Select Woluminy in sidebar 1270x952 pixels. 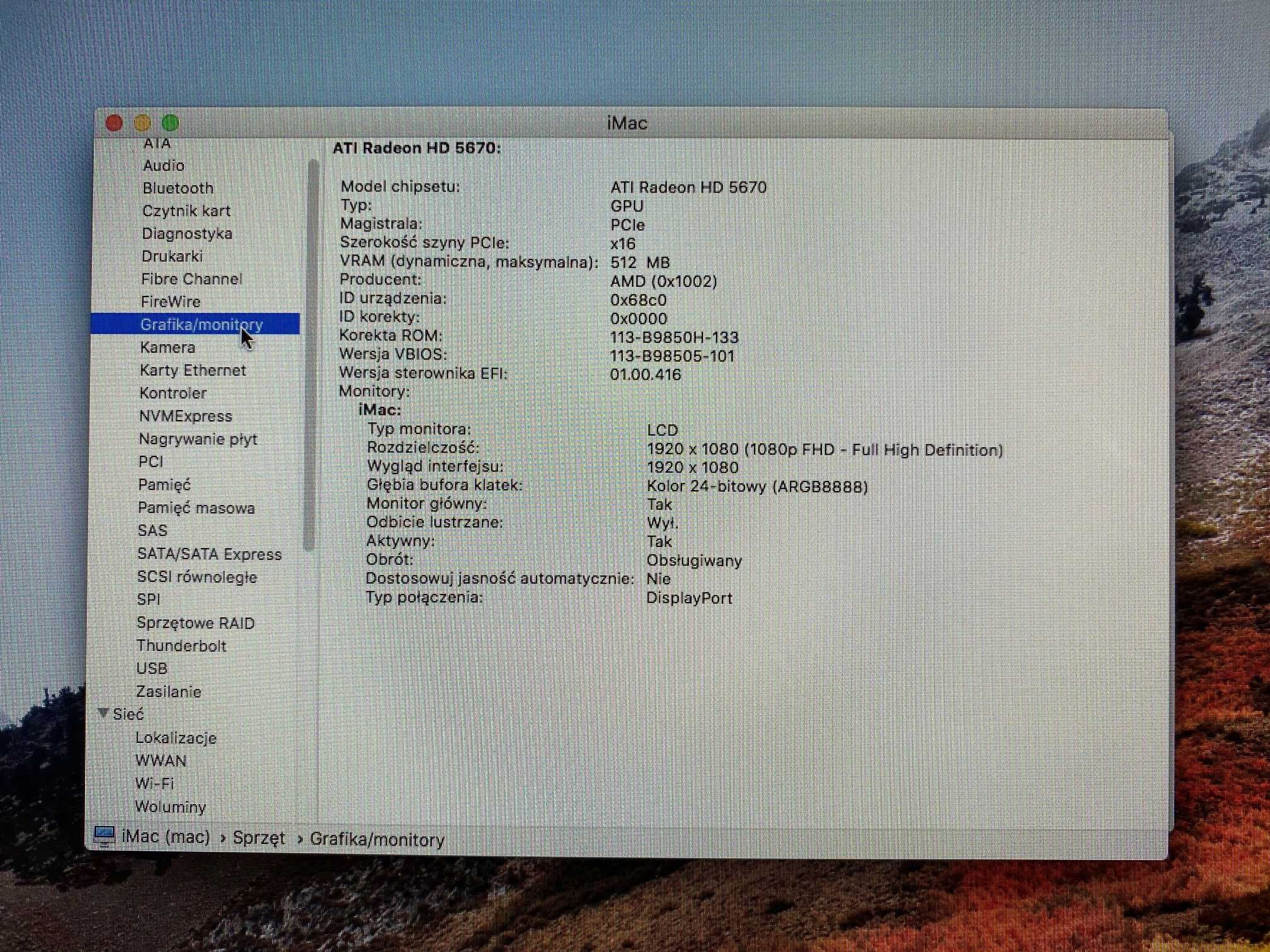click(x=170, y=807)
